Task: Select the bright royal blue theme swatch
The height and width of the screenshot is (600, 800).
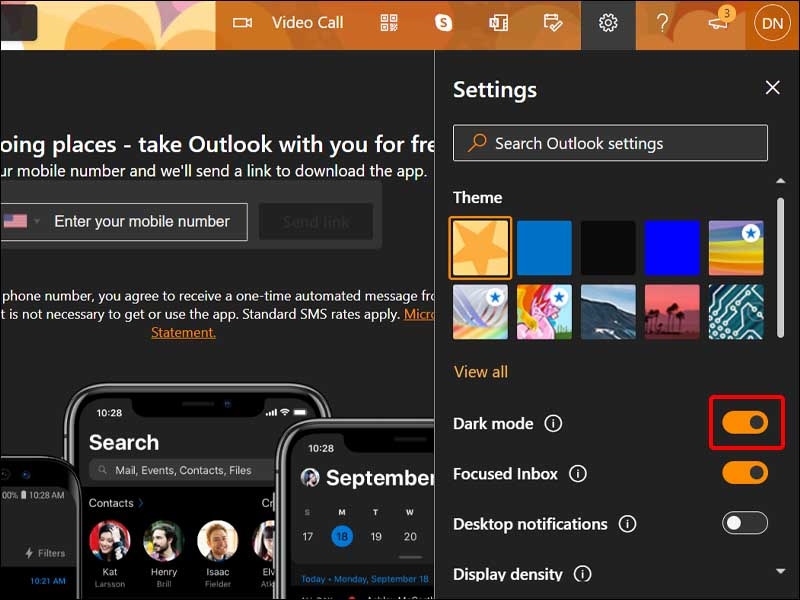Action: [672, 248]
